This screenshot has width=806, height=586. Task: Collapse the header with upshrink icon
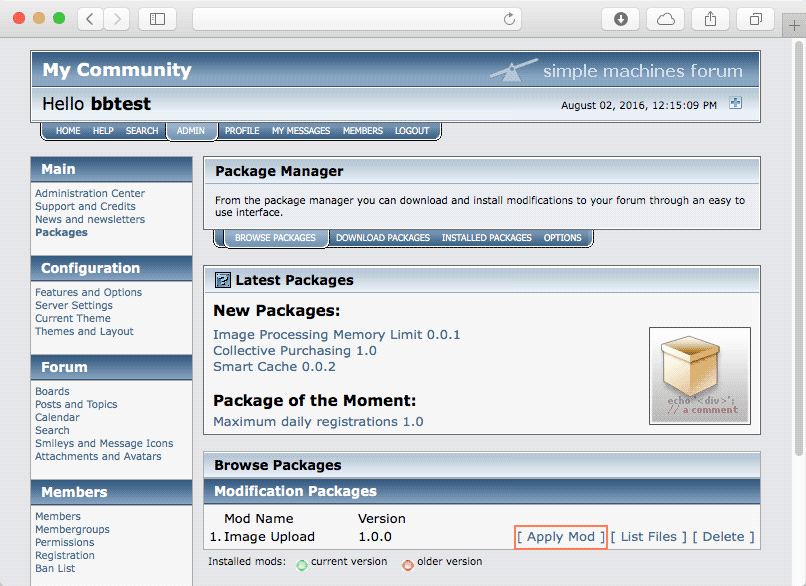pos(736,103)
